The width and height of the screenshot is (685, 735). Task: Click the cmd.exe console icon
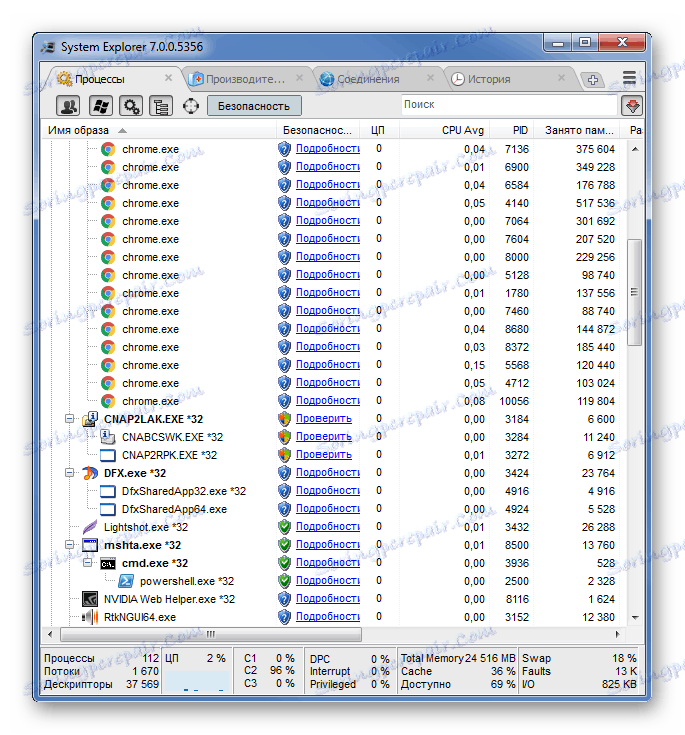tap(108, 563)
